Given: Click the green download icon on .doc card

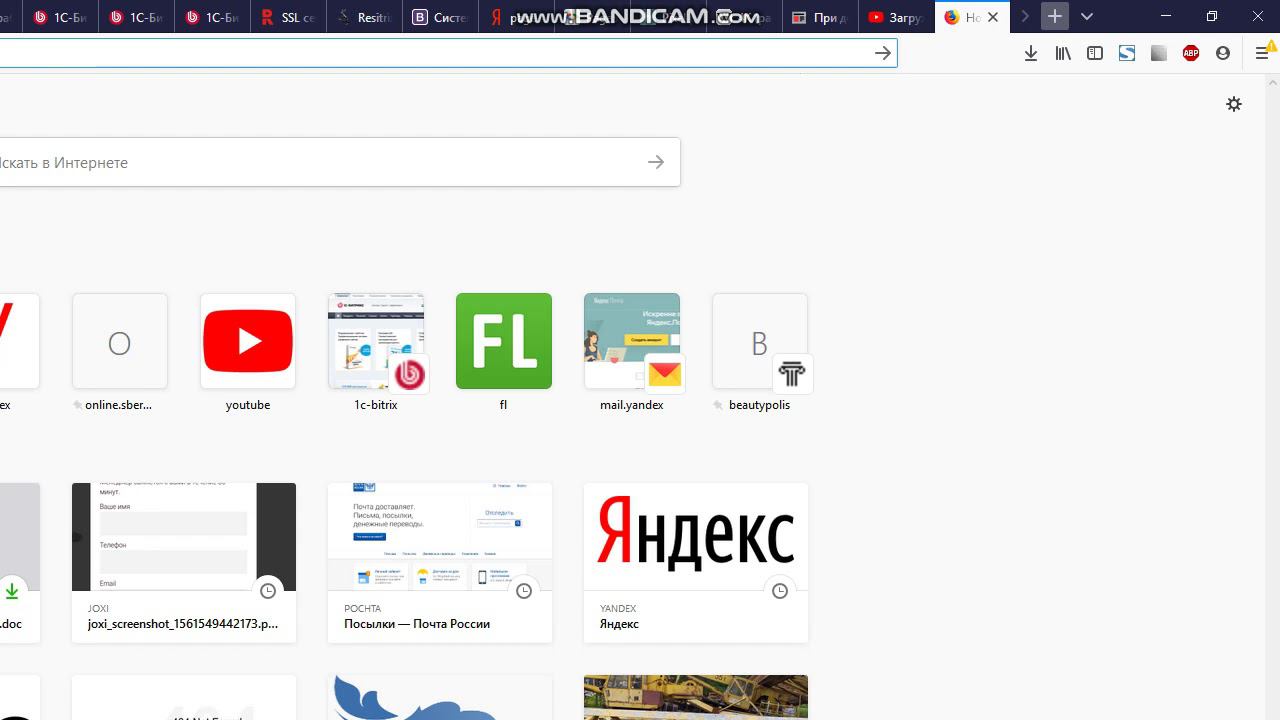Looking at the screenshot, I should point(12,591).
